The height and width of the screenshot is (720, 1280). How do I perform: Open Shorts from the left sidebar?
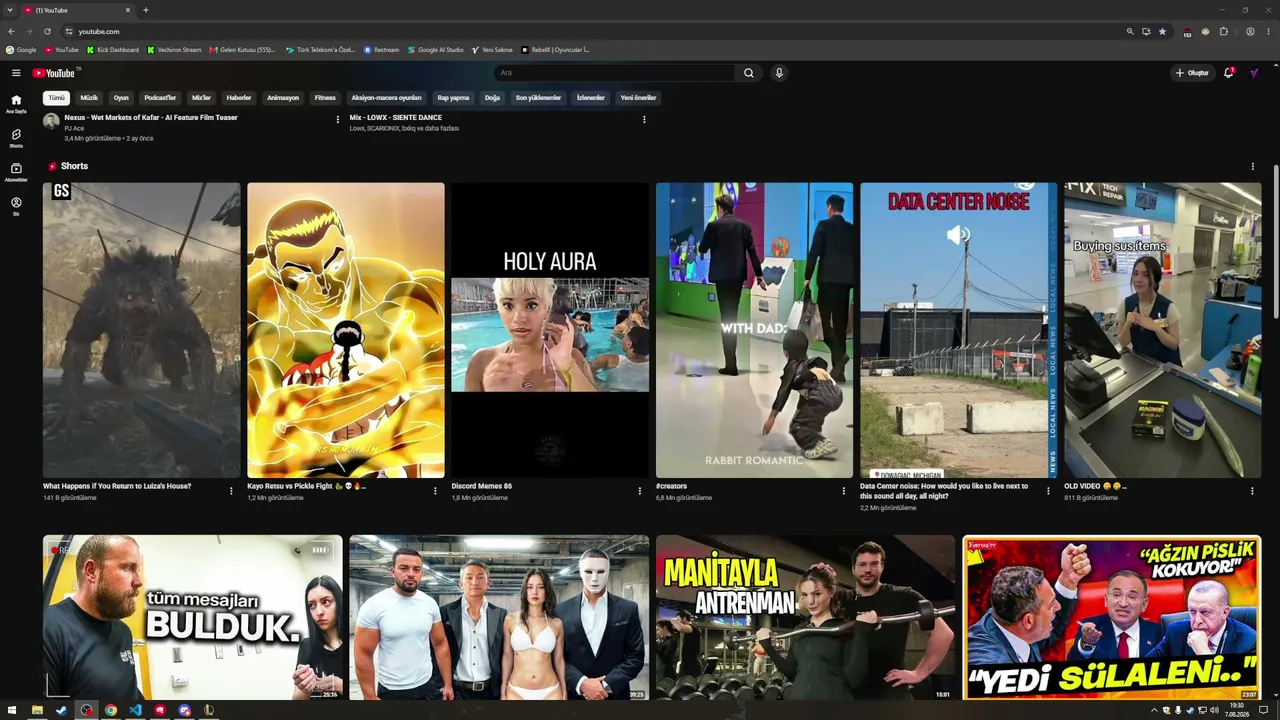16,138
